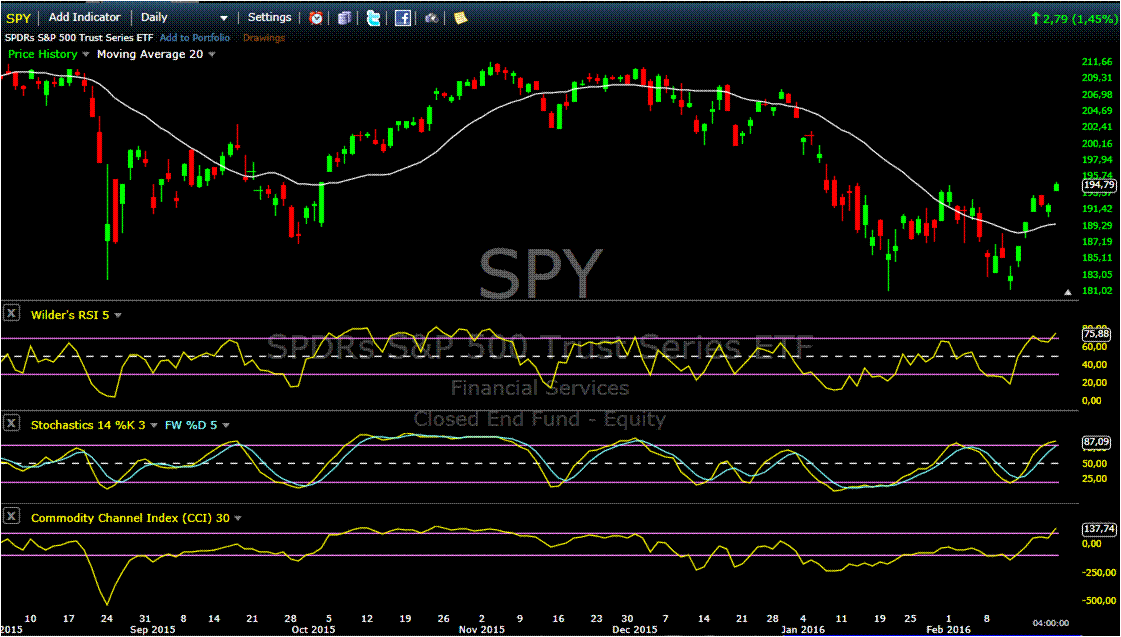Expand the Stochastics 14 %K 3 dropdown arrow
Viewport: 1121px width, 637px height.
[x=154, y=425]
